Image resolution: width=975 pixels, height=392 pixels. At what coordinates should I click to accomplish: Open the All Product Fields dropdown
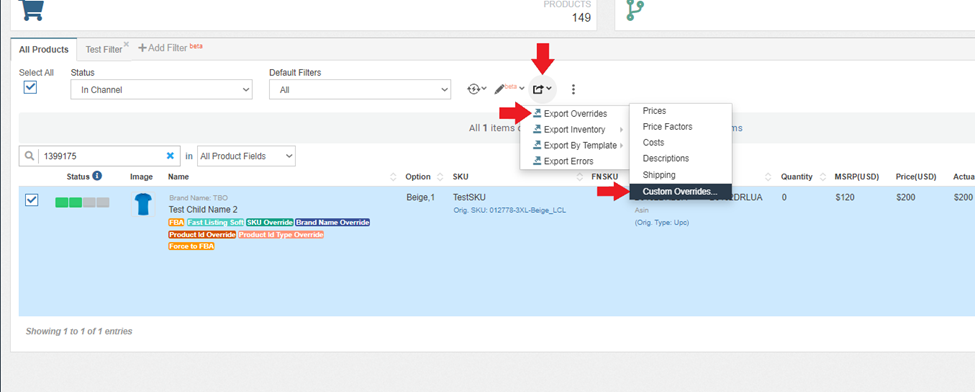pyautogui.click(x=246, y=156)
